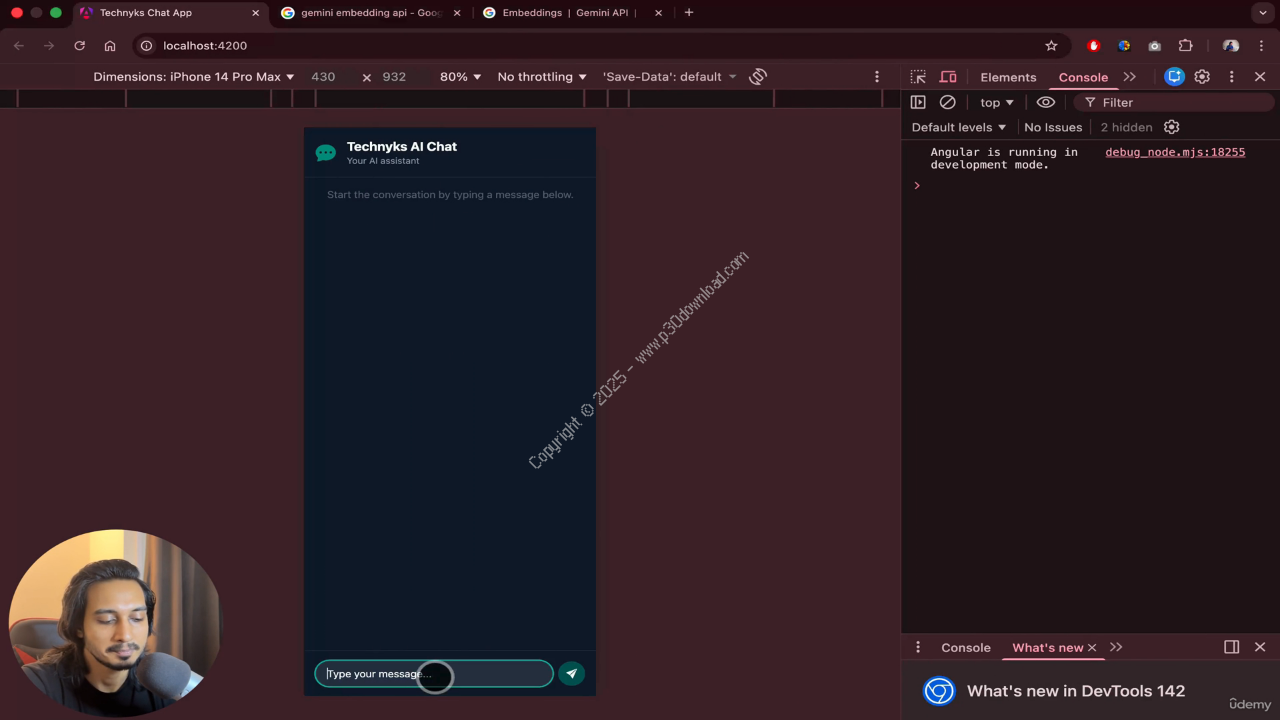Switch to the Embeddings Gemini API browser tab
Viewport: 1280px width, 720px height.
click(570, 13)
